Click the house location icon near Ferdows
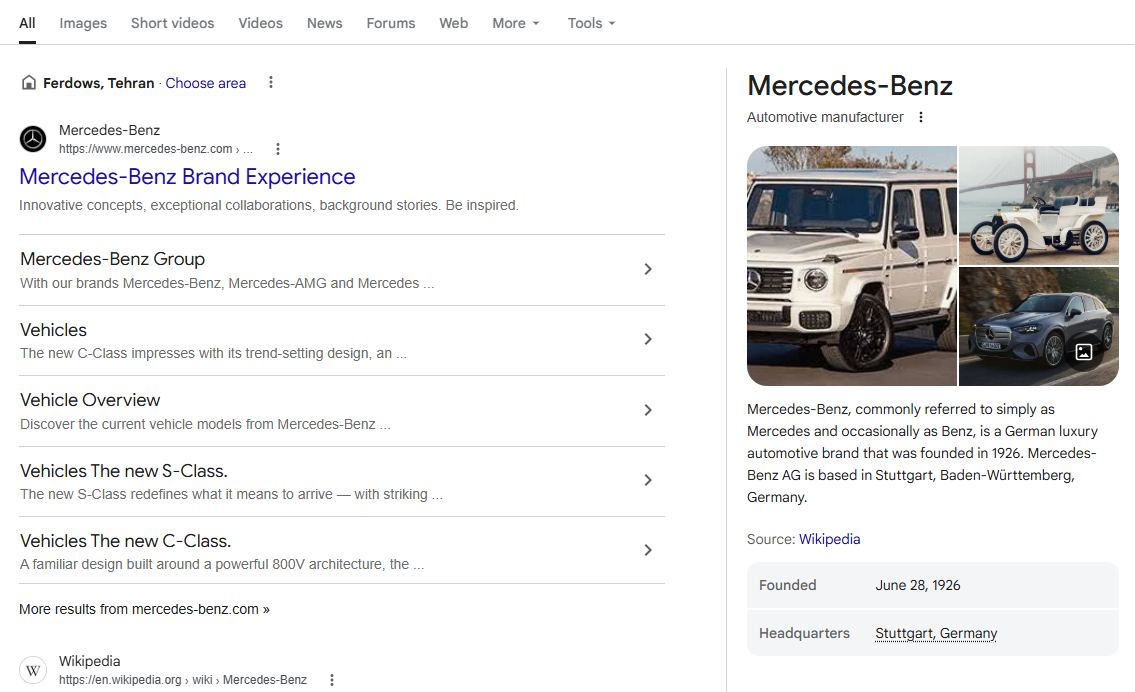1135x692 pixels. [29, 83]
